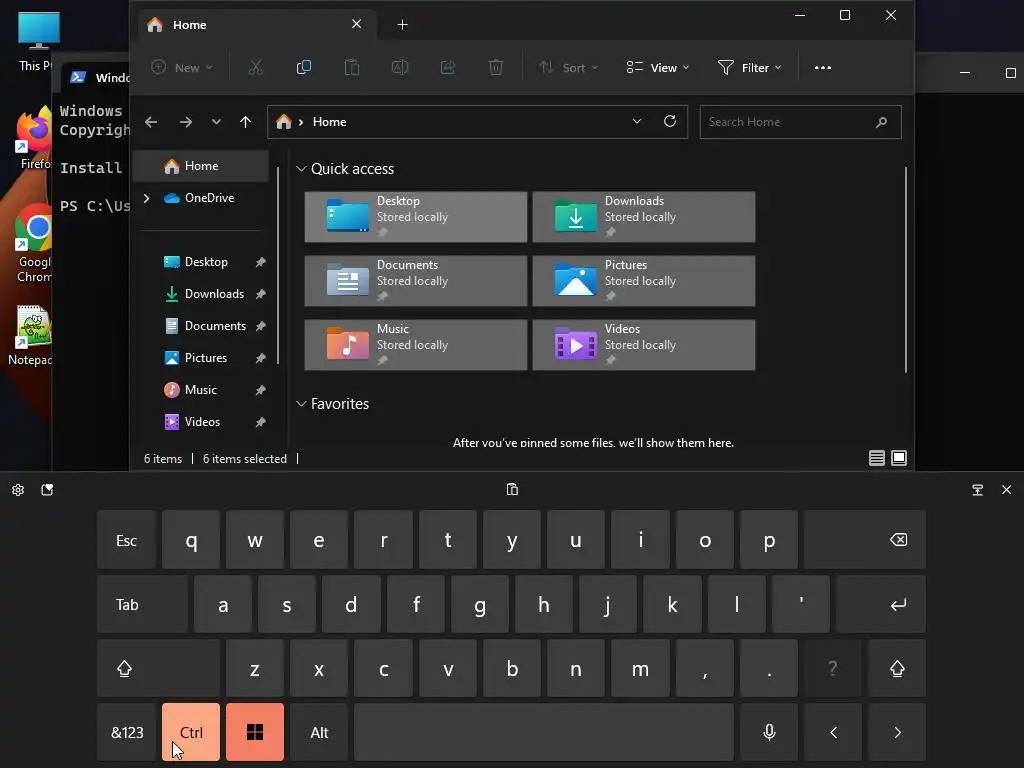Viewport: 1024px width, 768px height.
Task: Click the search magnifier icon
Action: tap(881, 122)
